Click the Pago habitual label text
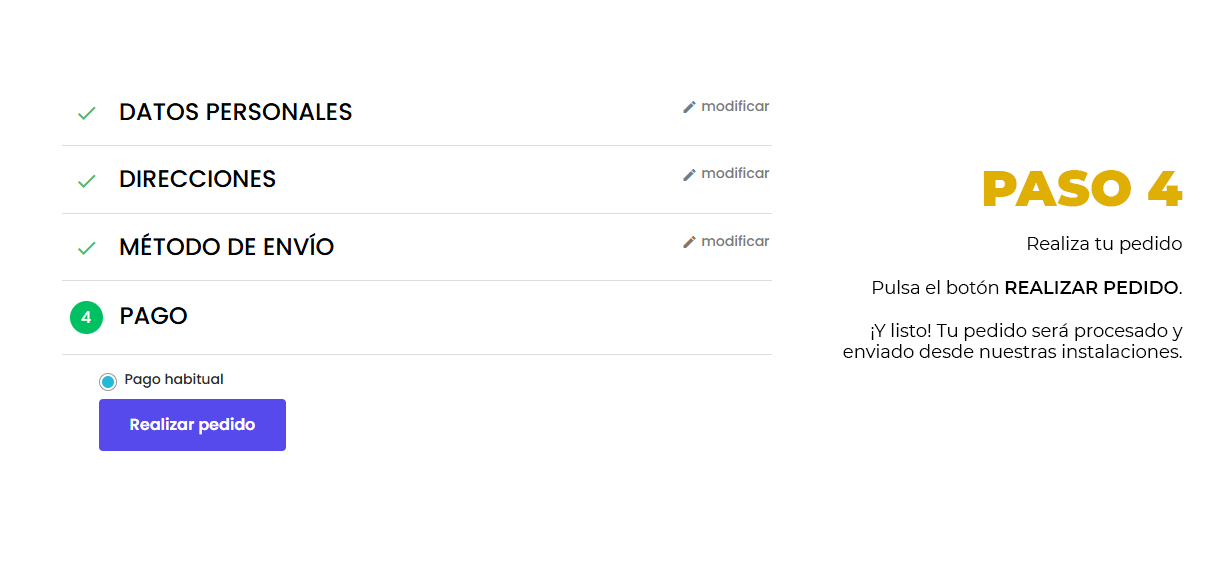 click(174, 380)
